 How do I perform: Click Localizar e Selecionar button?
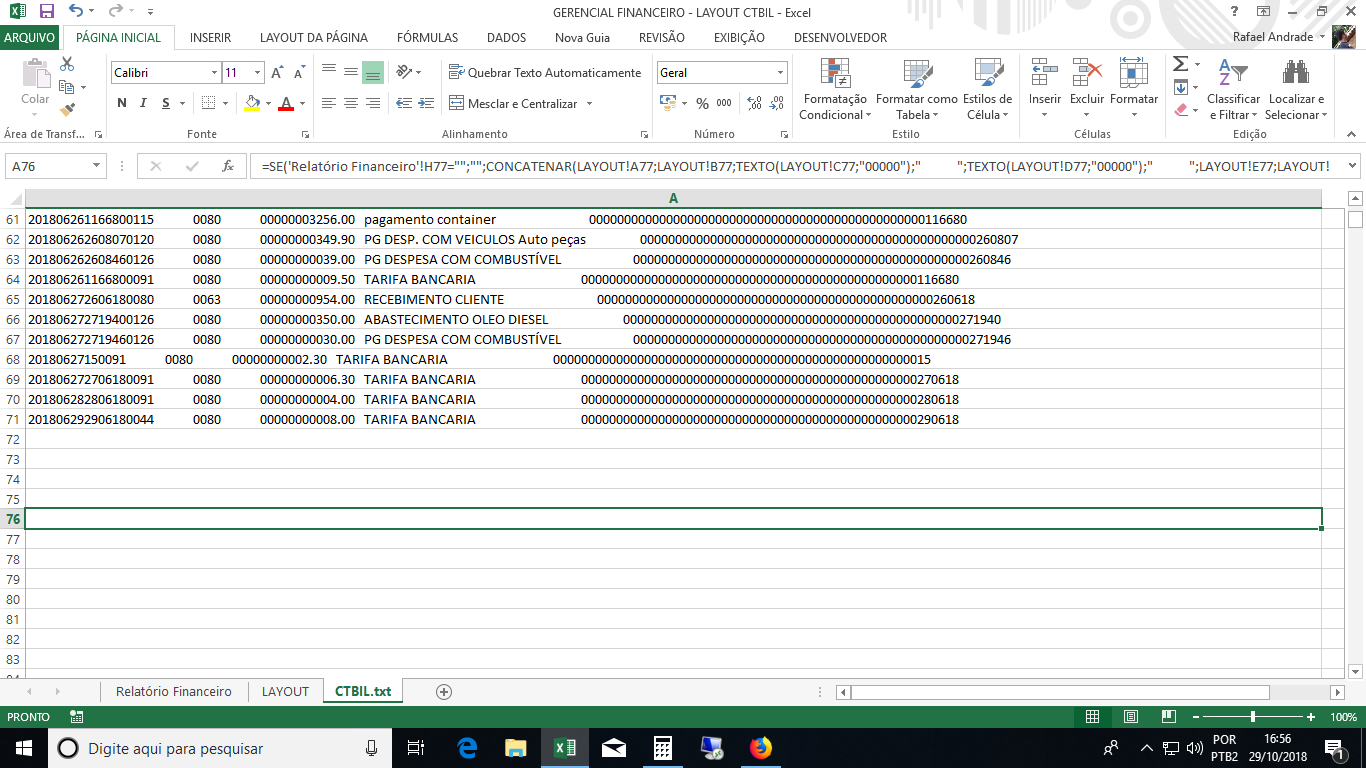[1296, 90]
